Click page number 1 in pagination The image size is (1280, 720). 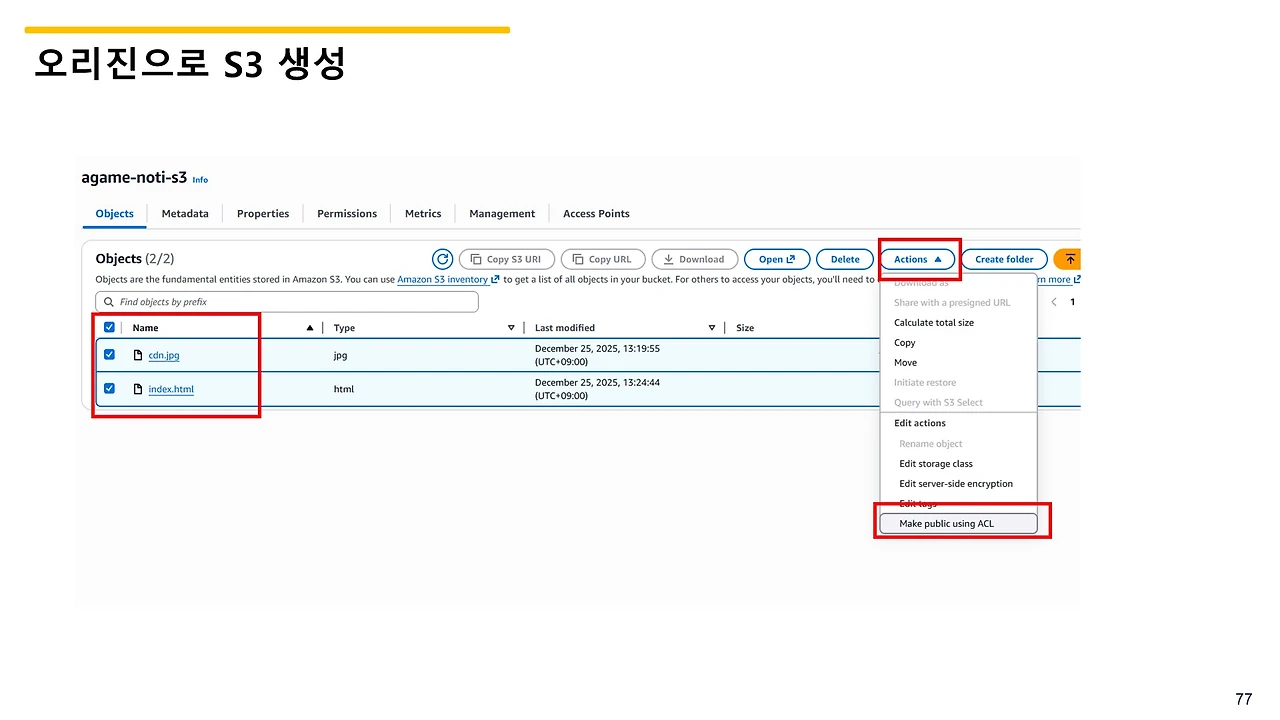click(1073, 302)
